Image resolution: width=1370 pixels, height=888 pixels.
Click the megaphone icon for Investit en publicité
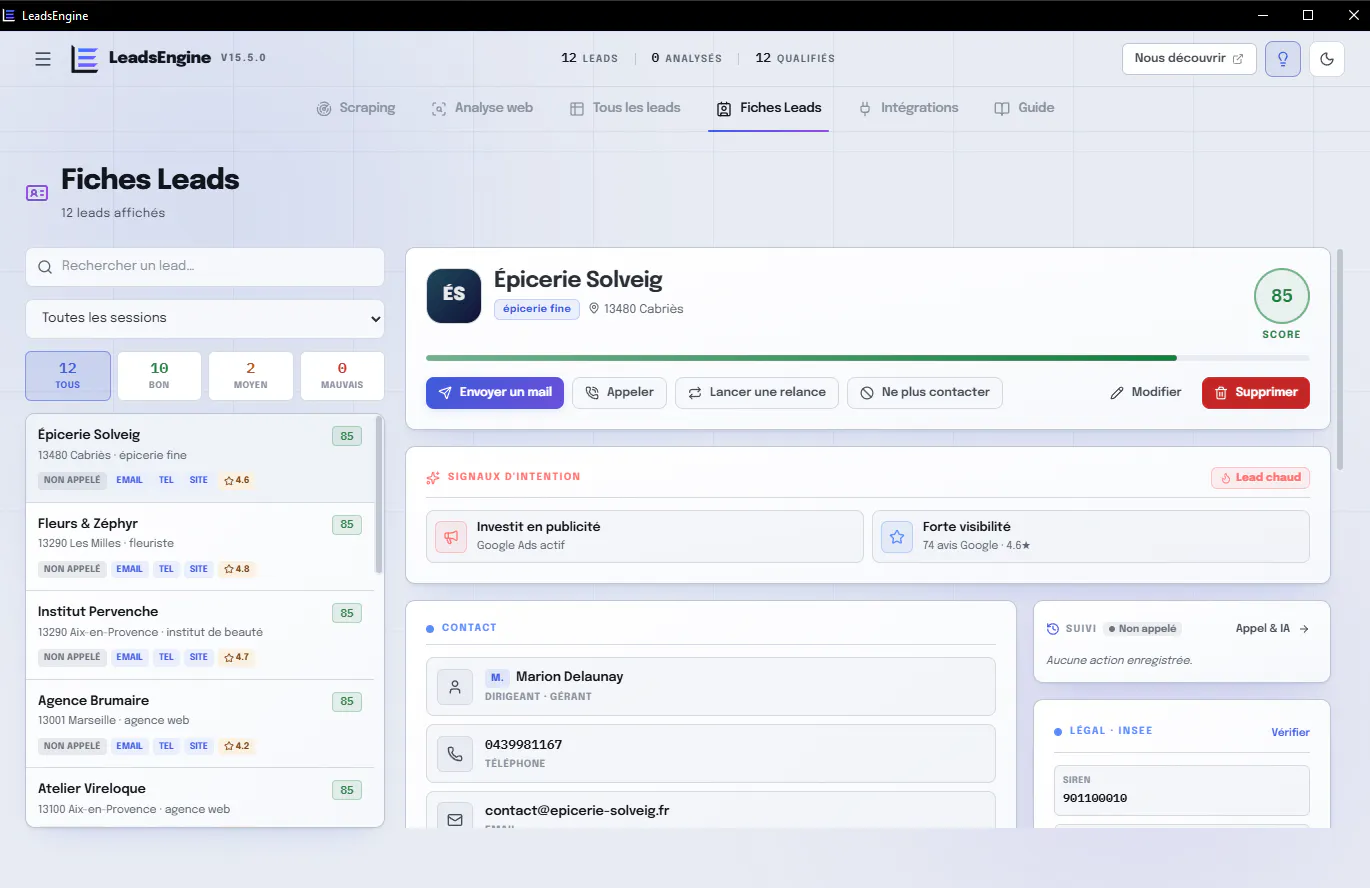pos(451,537)
